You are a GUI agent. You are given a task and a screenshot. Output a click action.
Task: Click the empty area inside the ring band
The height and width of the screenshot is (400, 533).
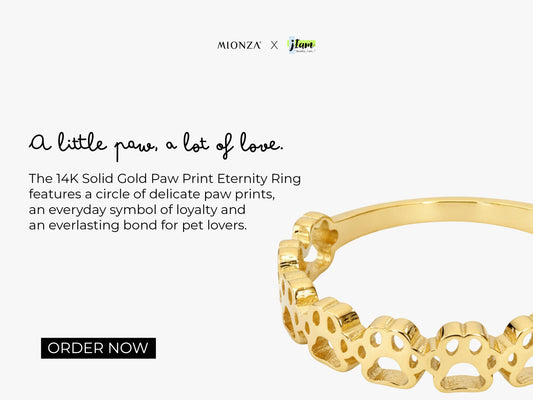point(425,272)
